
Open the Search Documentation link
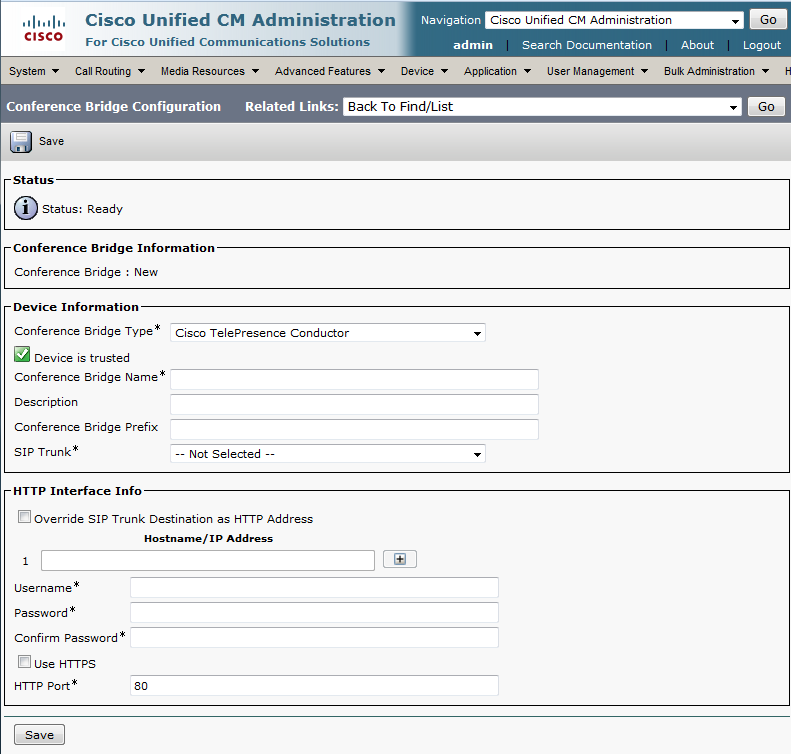tap(587, 45)
